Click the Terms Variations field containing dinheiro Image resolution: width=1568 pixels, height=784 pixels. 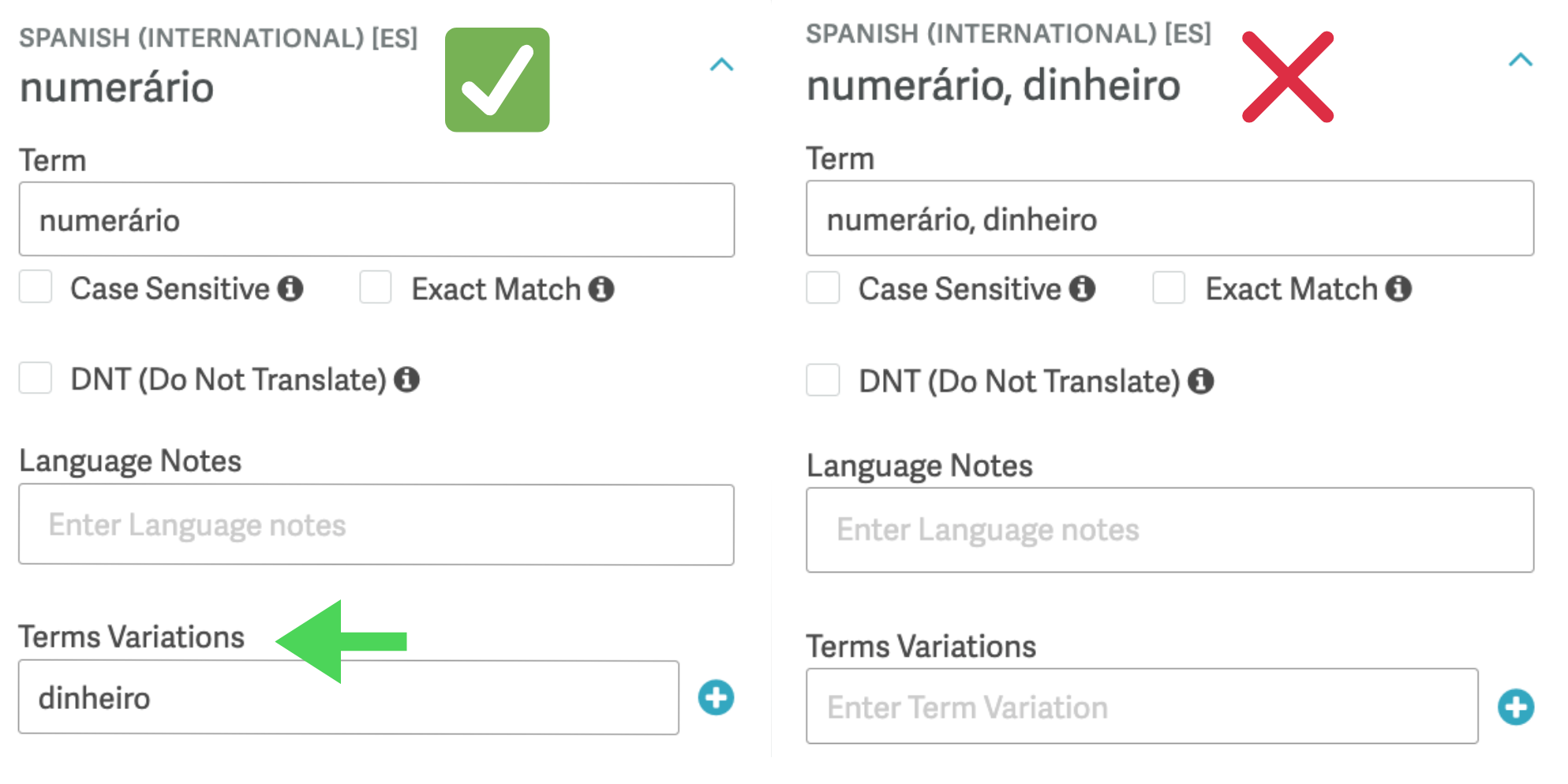click(x=348, y=698)
